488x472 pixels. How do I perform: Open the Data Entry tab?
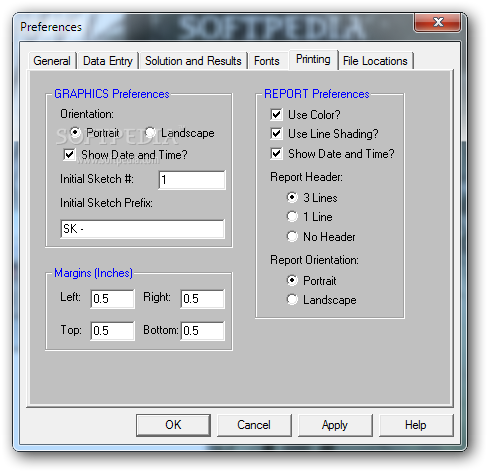pyautogui.click(x=108, y=61)
